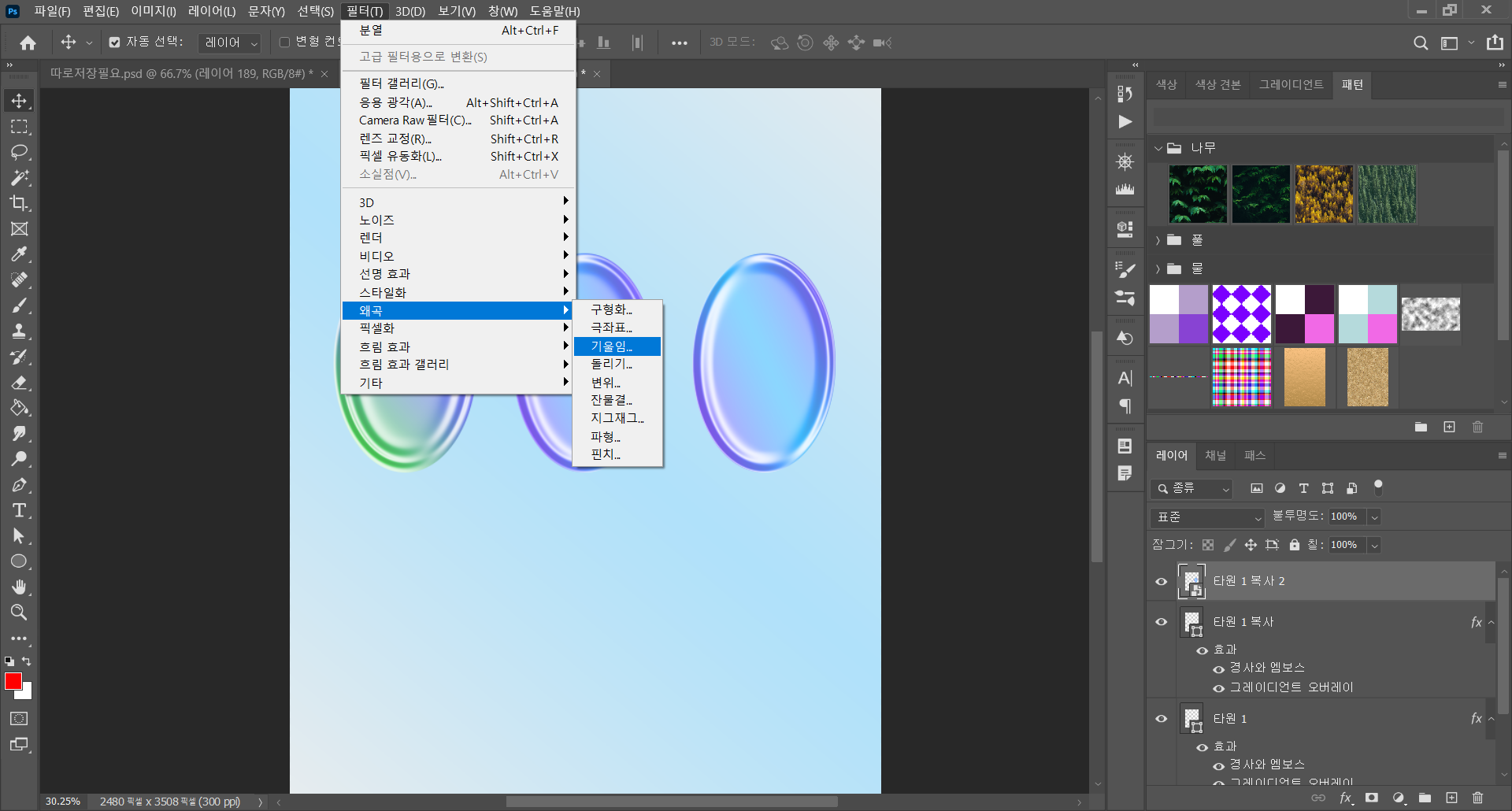
Task: Toggle the 자동 선택 checkbox
Action: pos(115,43)
